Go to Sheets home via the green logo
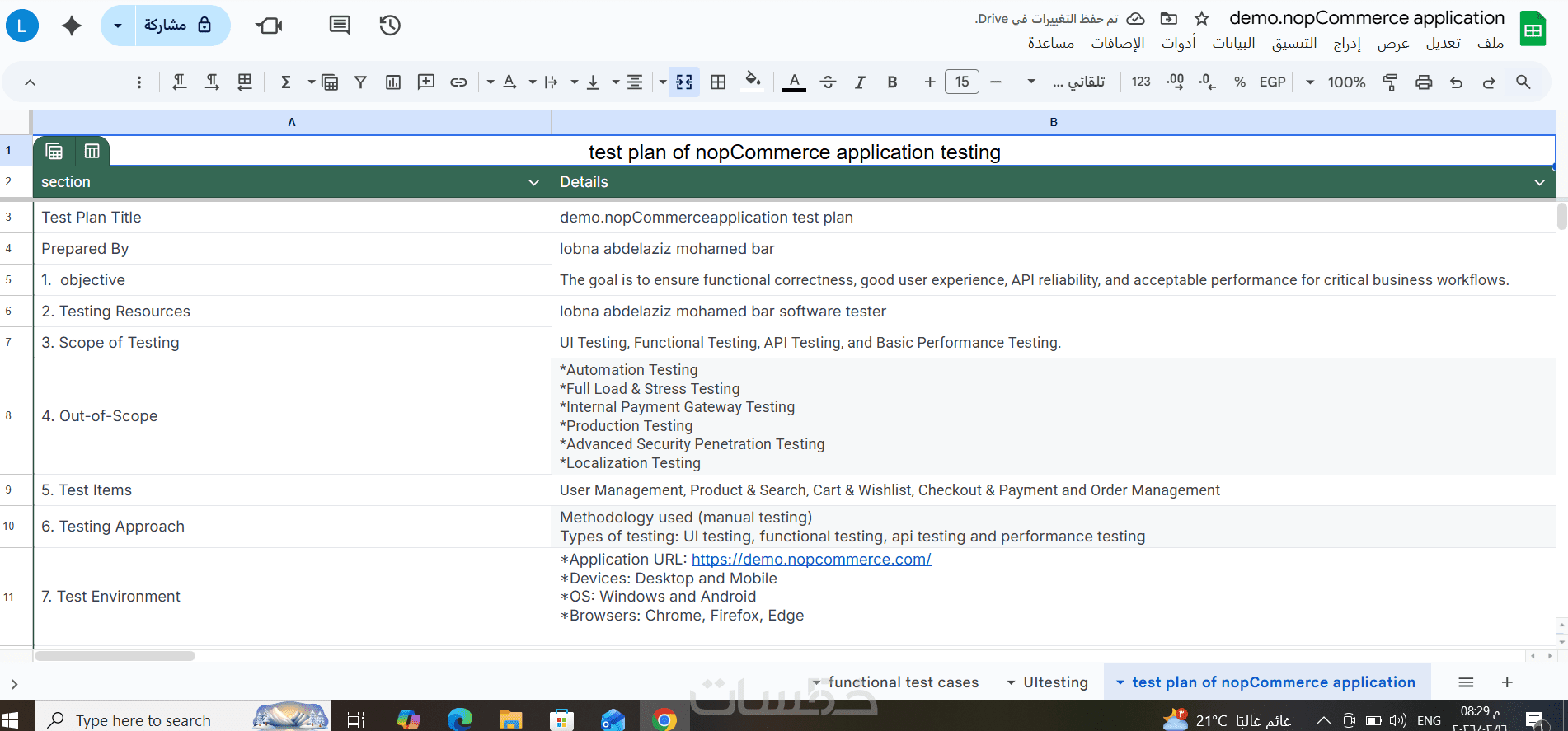1568x731 pixels. [1533, 29]
